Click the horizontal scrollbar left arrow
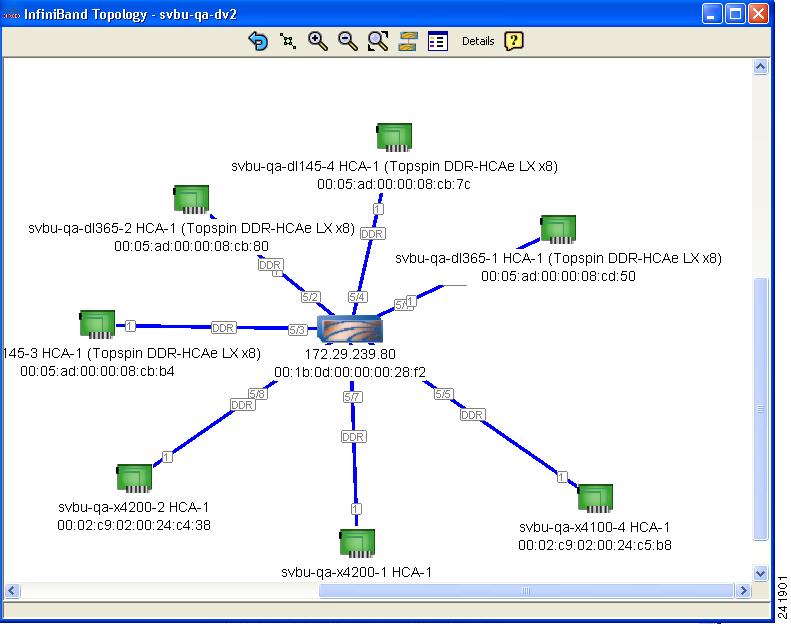Screen dimensions: 791x624 point(12,591)
